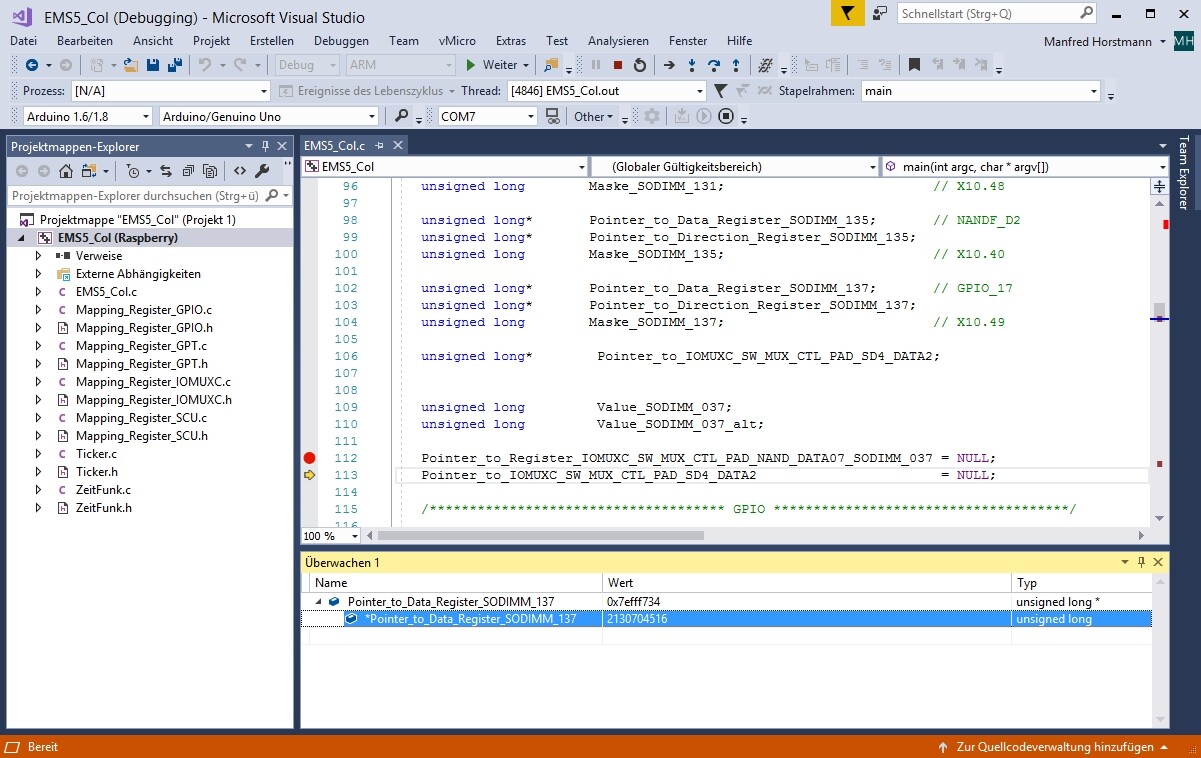Select the EMS5_Col.c editor tab

pos(335,146)
